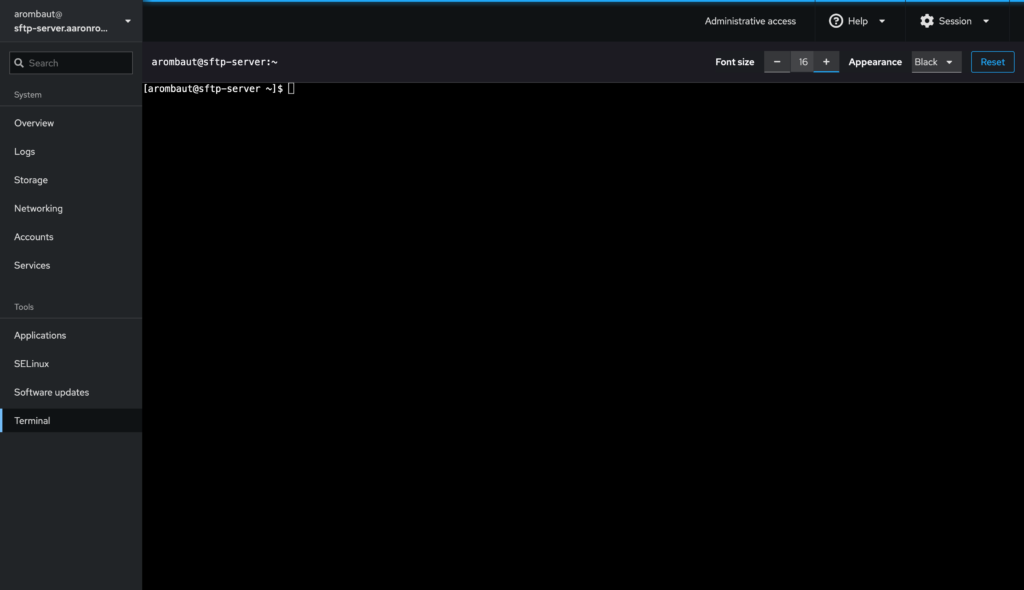Go to the Logs section

click(x=25, y=152)
